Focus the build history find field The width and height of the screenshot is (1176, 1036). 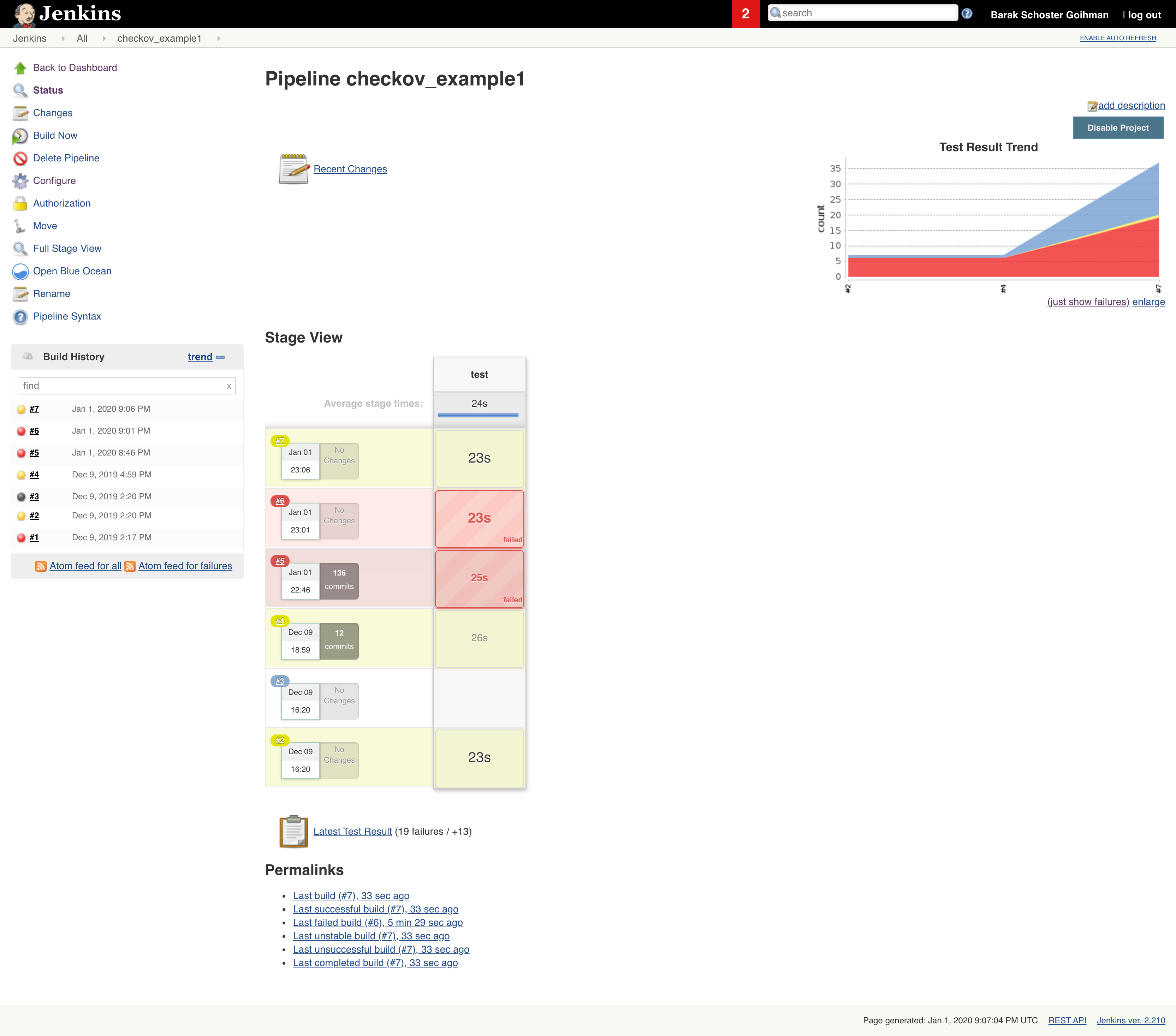coord(127,386)
